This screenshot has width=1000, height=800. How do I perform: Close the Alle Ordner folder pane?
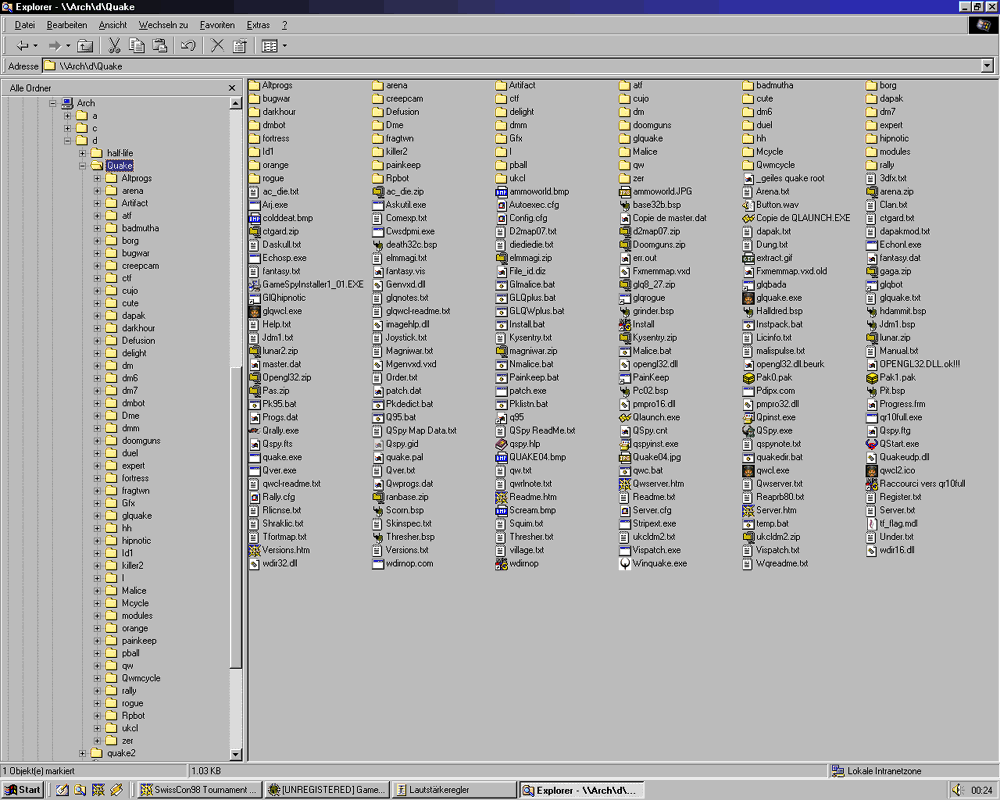tap(232, 88)
